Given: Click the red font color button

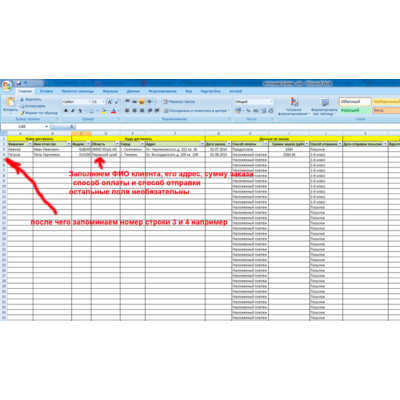Looking at the screenshot, I should tap(113, 111).
